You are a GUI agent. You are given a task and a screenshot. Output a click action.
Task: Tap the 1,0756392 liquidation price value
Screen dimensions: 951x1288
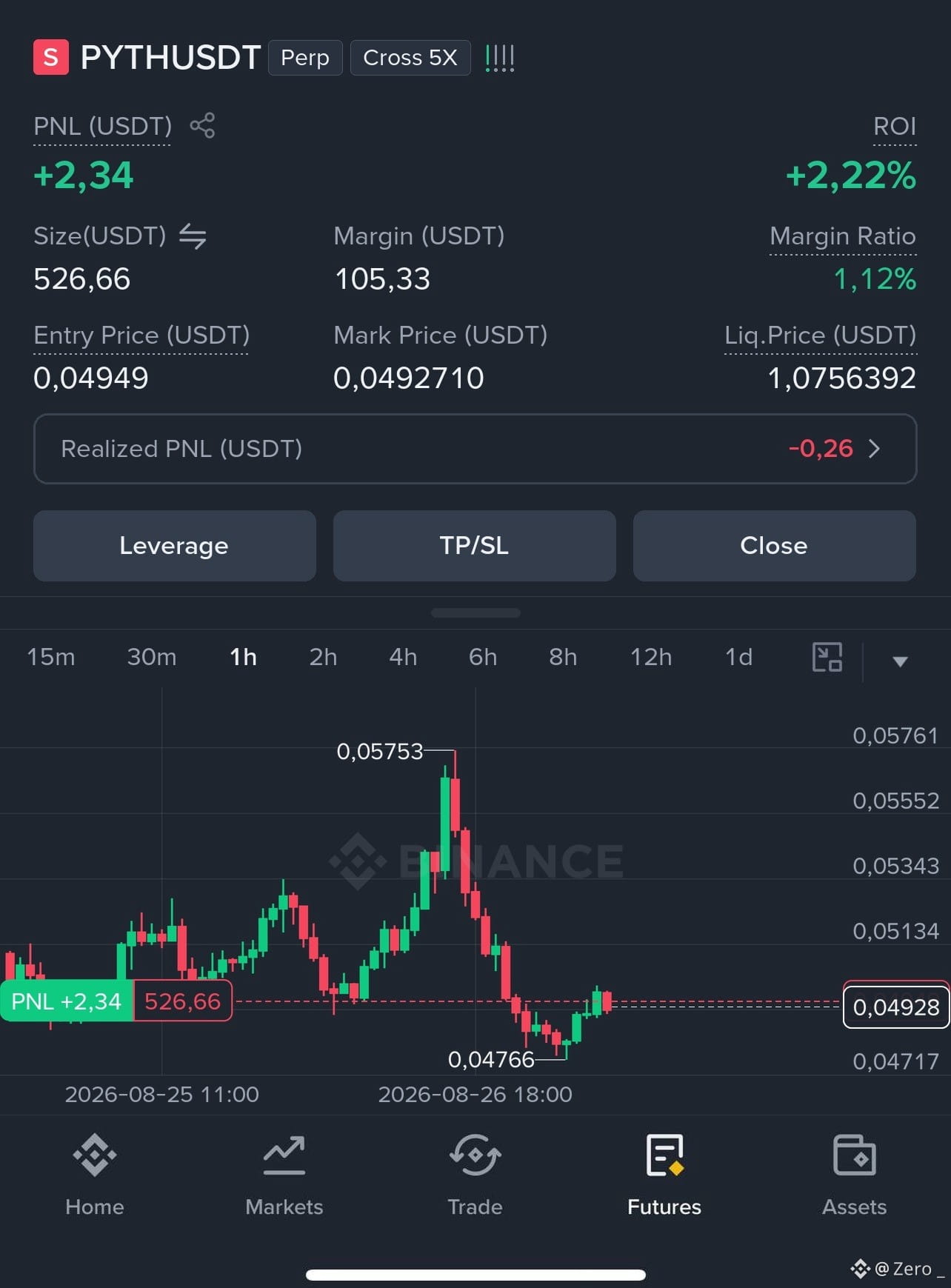pyautogui.click(x=842, y=378)
